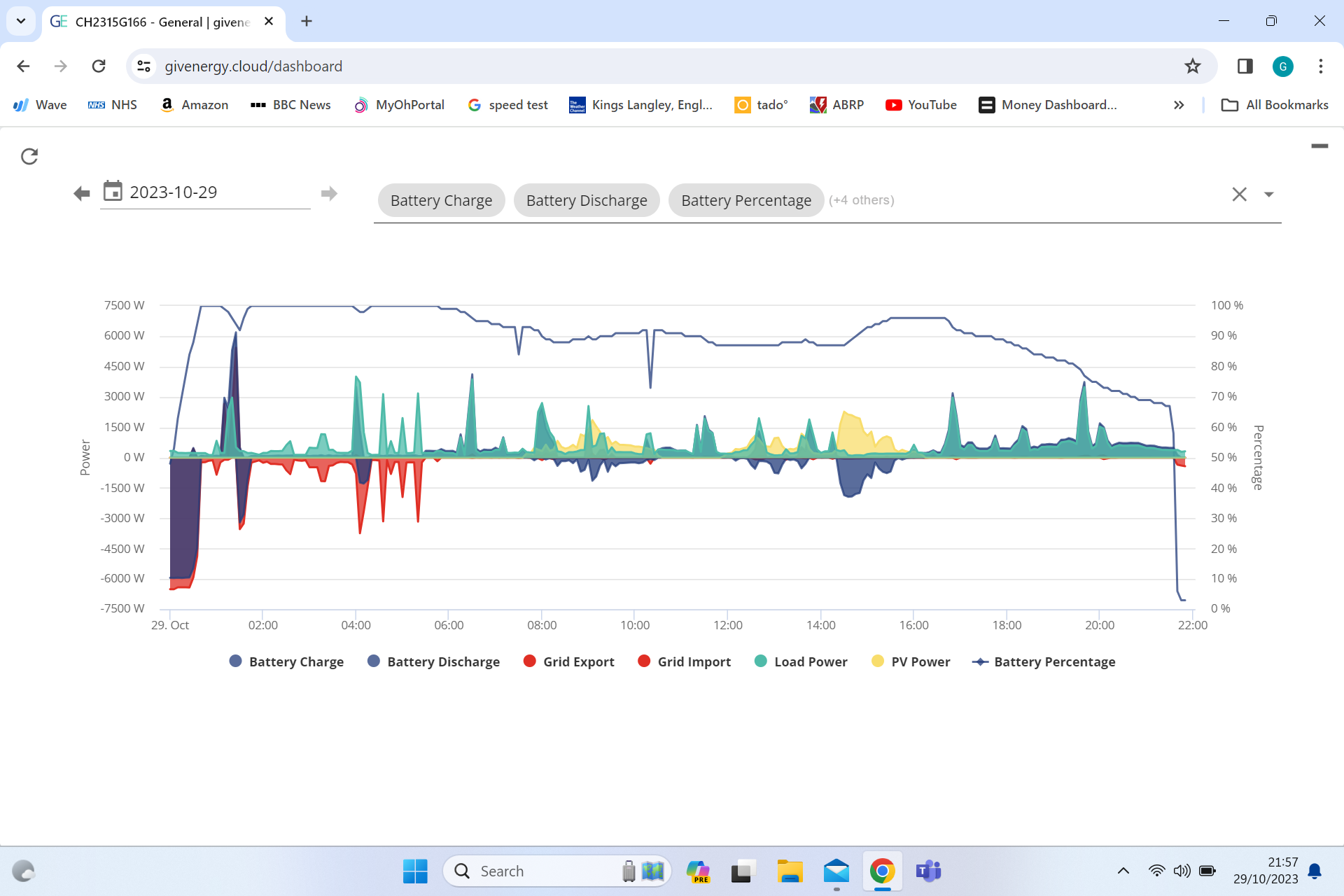
Task: Go to the next day with right arrow
Action: pyautogui.click(x=329, y=193)
